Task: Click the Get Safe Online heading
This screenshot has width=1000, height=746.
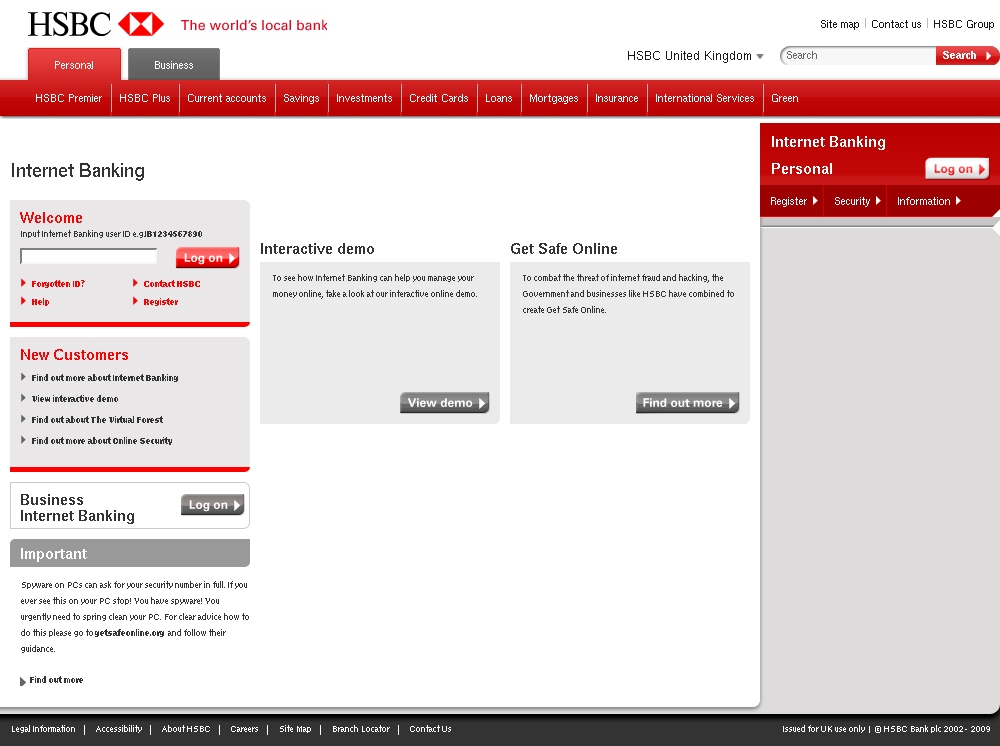Action: [x=564, y=249]
